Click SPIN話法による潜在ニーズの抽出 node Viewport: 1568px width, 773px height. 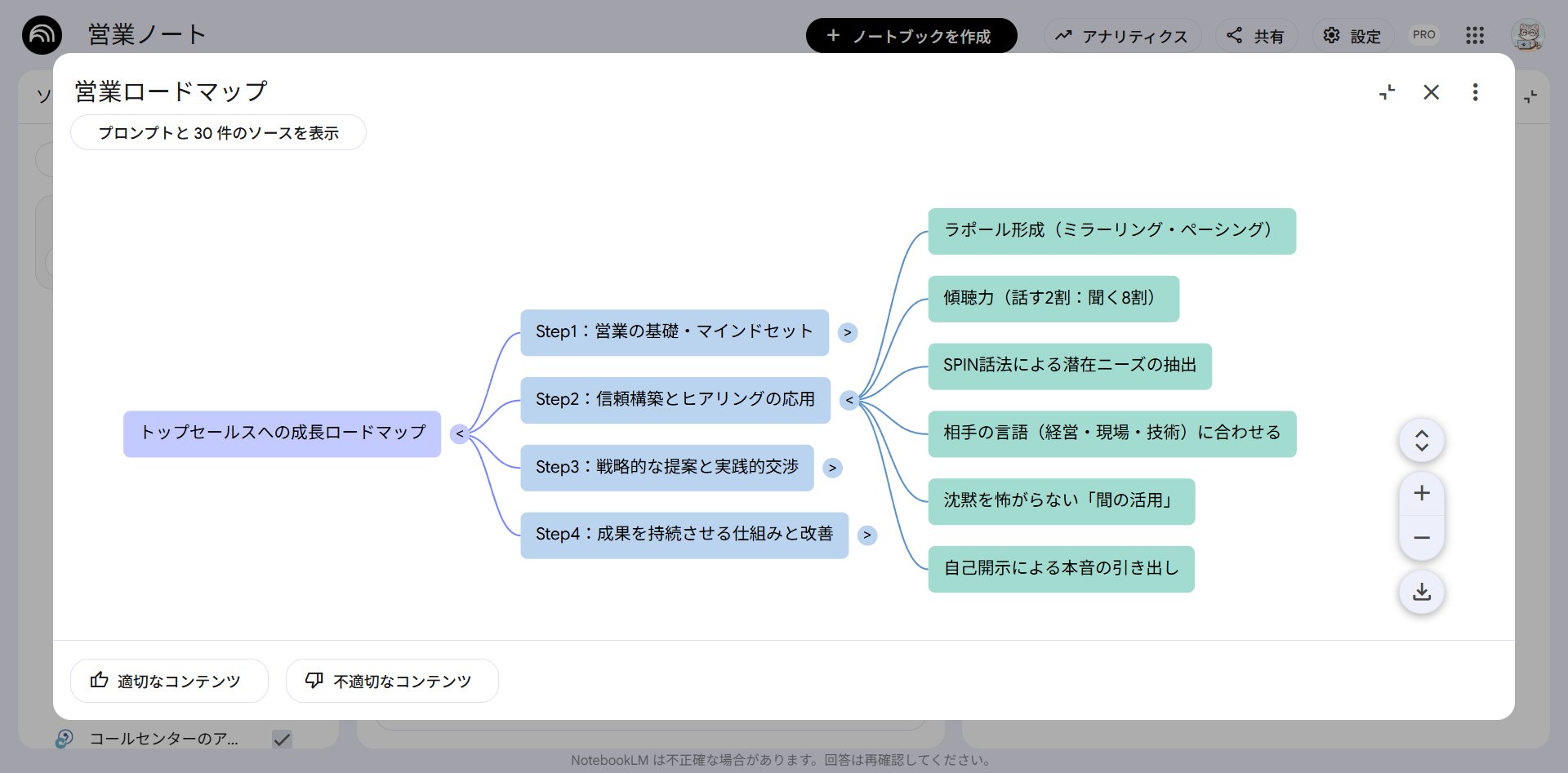click(1070, 367)
